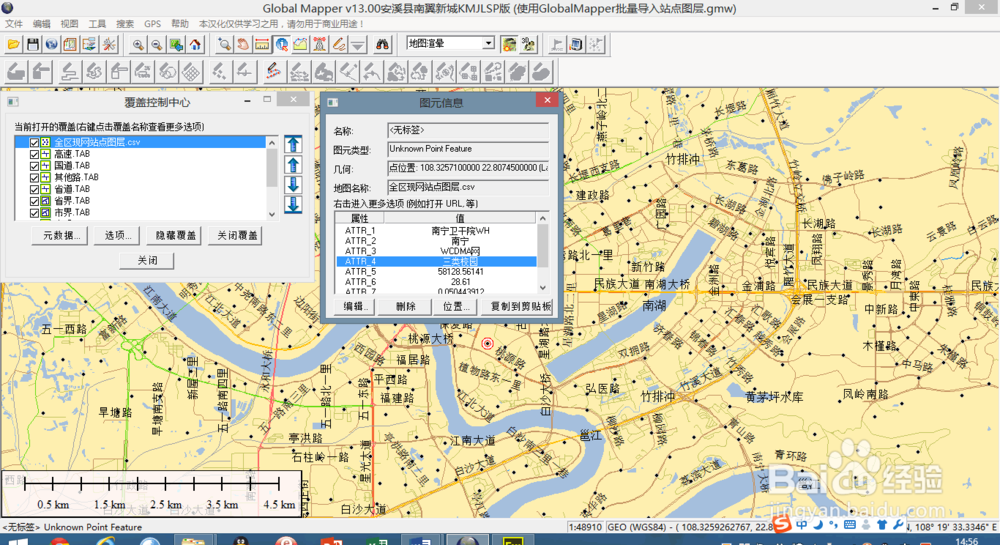Uncheck the 其他路.TAB layer checkbox
Viewport: 1000px width, 545px height.
(x=34, y=177)
